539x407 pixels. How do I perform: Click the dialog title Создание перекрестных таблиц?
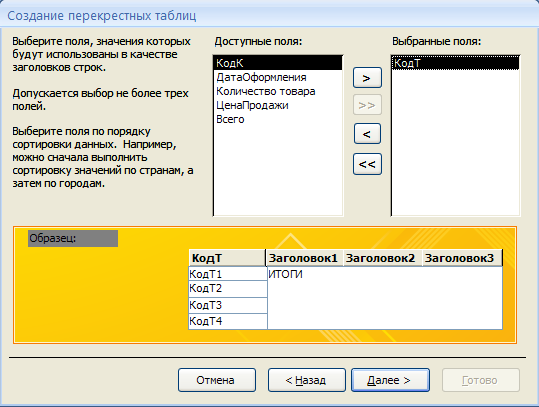coord(102,16)
